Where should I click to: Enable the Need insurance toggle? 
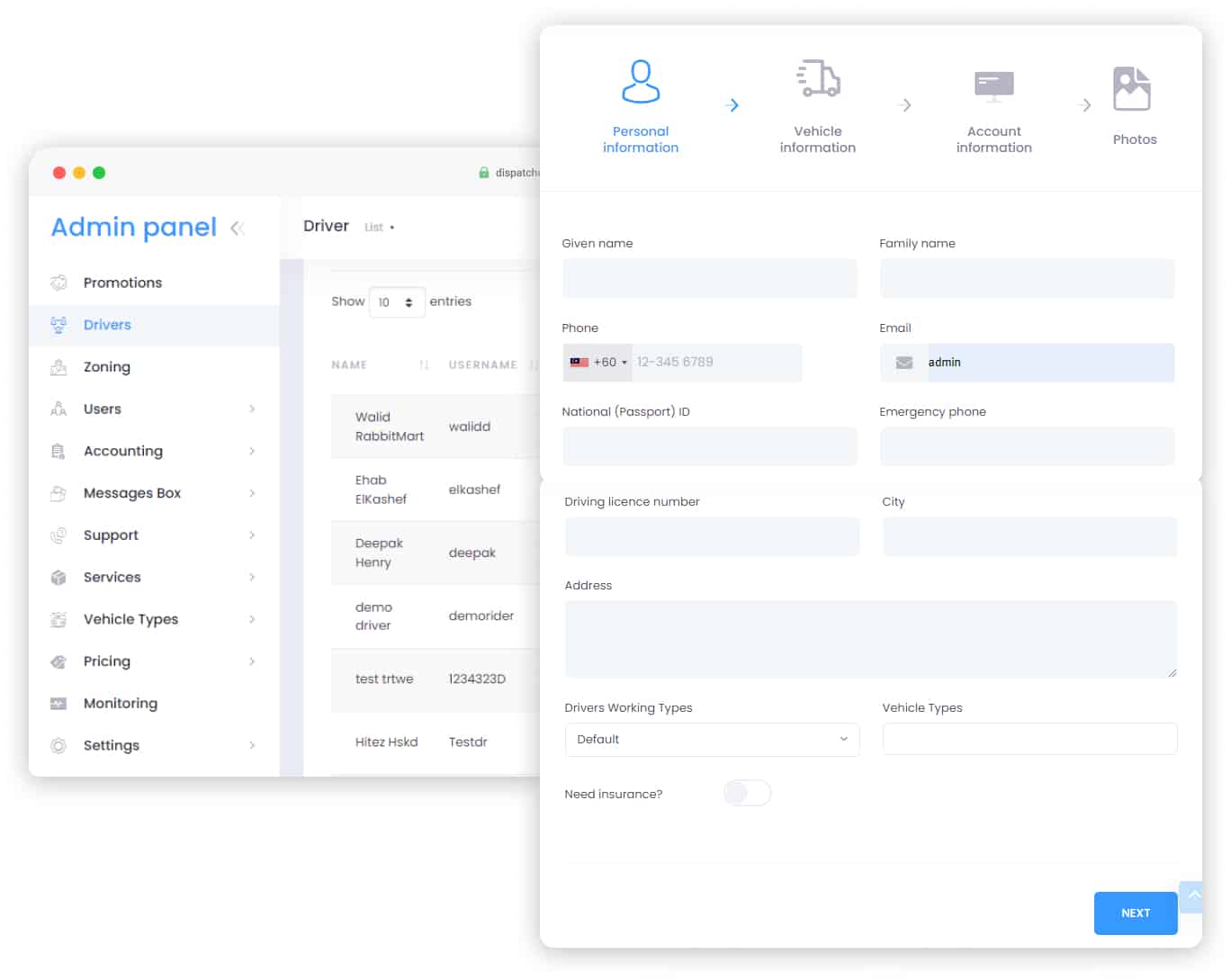pos(747,793)
